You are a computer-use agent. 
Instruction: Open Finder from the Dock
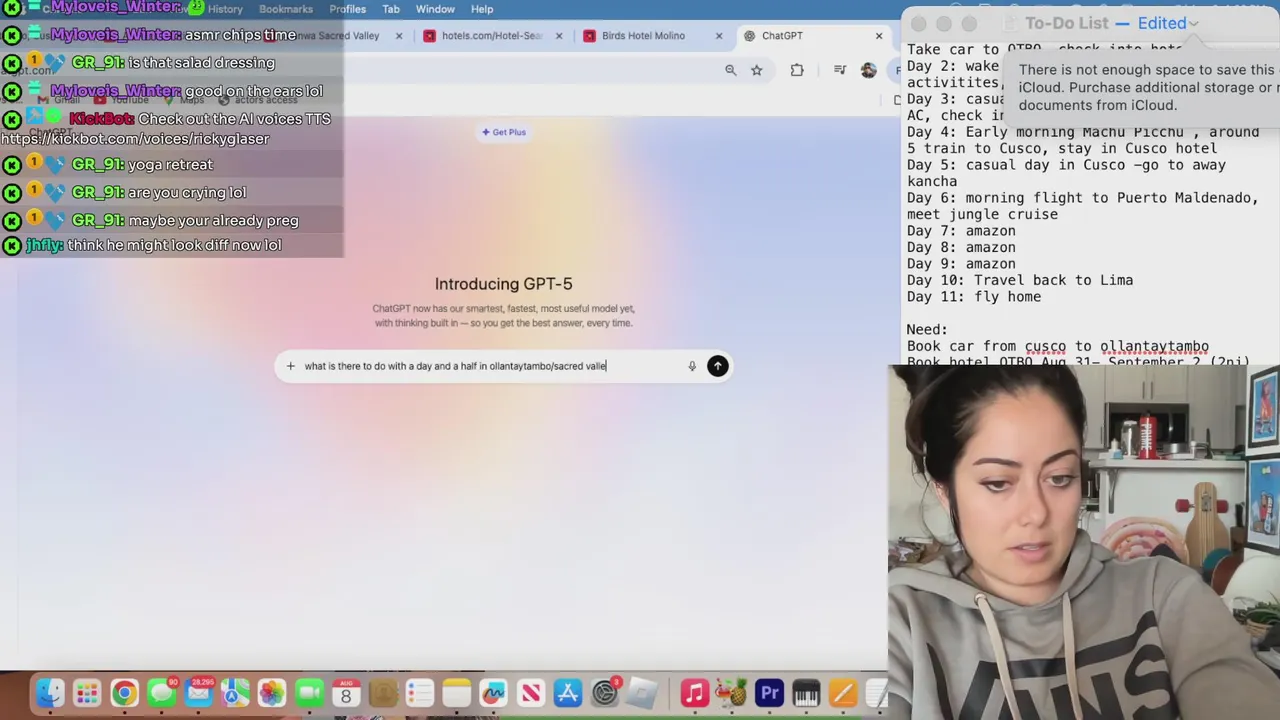[50, 693]
